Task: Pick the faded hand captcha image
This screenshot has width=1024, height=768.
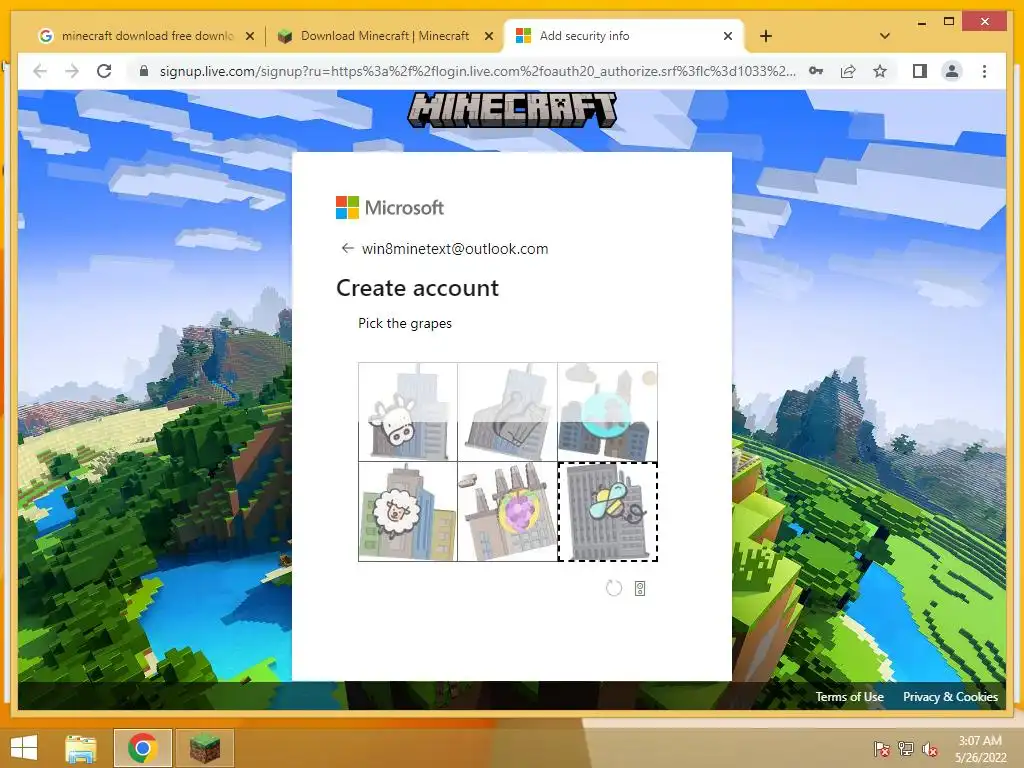Action: [507, 412]
